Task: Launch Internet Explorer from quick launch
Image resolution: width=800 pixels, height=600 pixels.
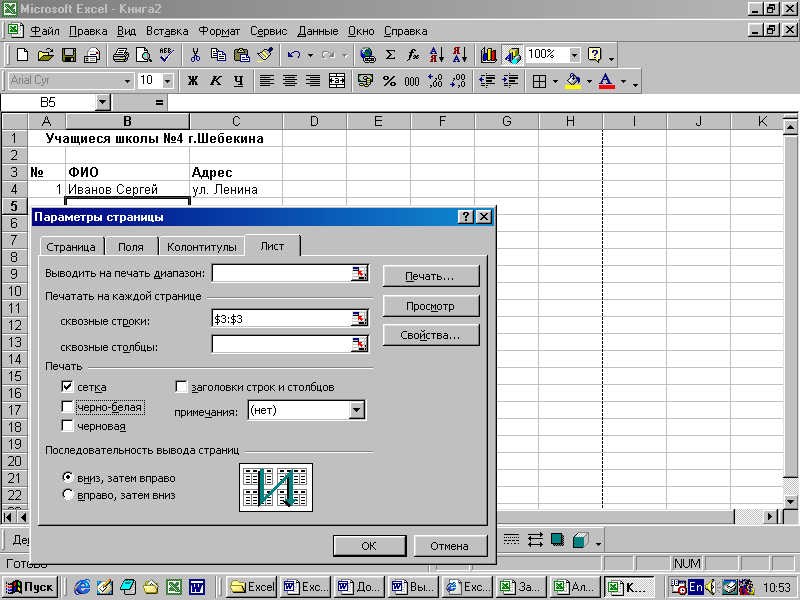Action: coord(82,587)
